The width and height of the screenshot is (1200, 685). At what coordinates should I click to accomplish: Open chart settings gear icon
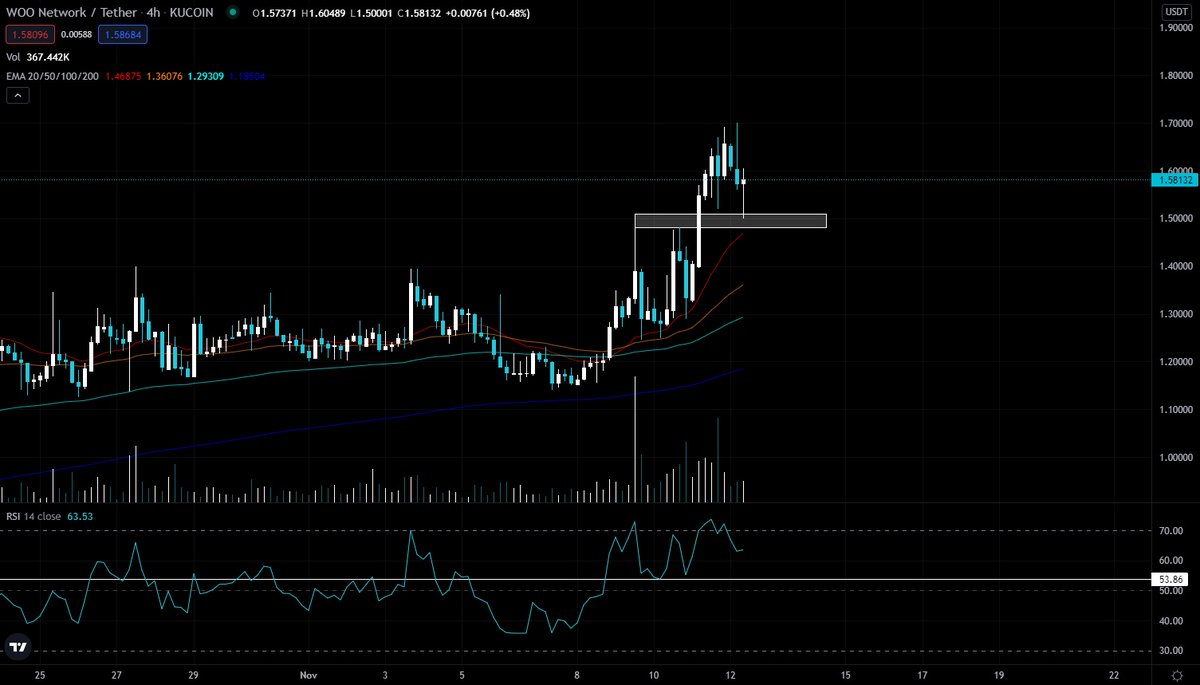pos(1179,675)
